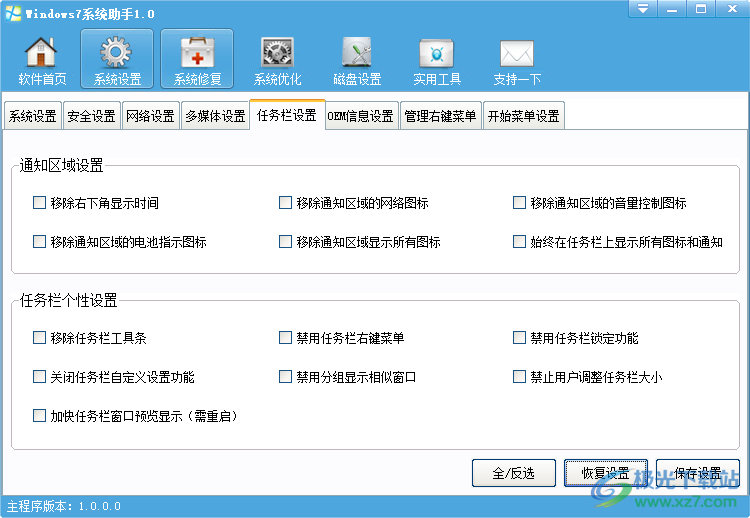Screen dimensions: 750x518
Task: Switch to the 安全设置 tab
Action: click(x=91, y=116)
